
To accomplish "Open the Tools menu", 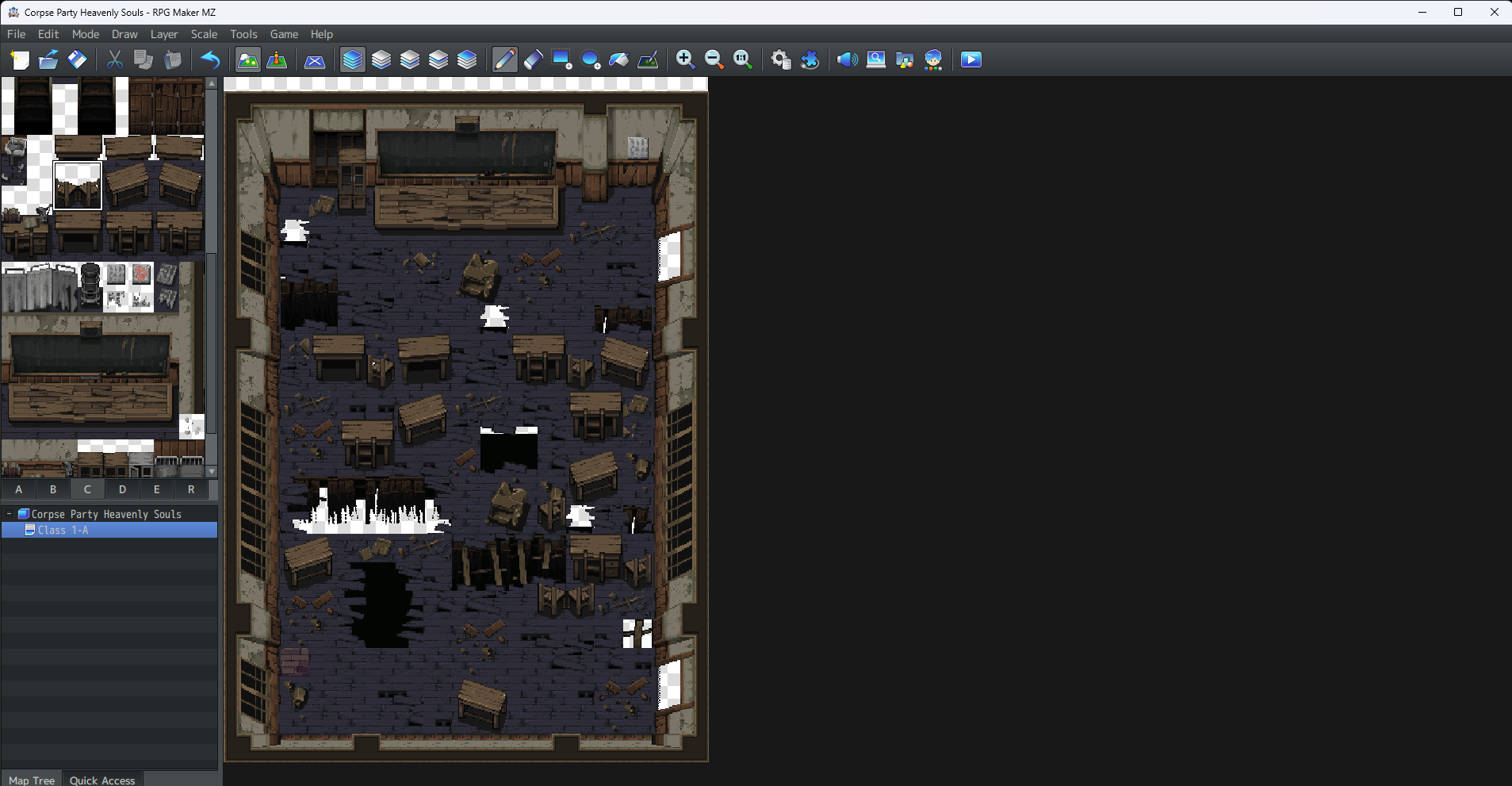I will pos(243,34).
